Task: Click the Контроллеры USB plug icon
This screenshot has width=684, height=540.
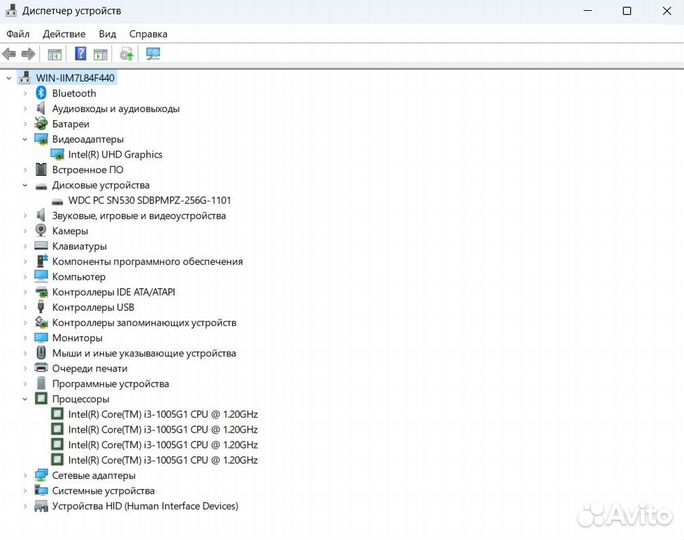Action: pos(41,307)
